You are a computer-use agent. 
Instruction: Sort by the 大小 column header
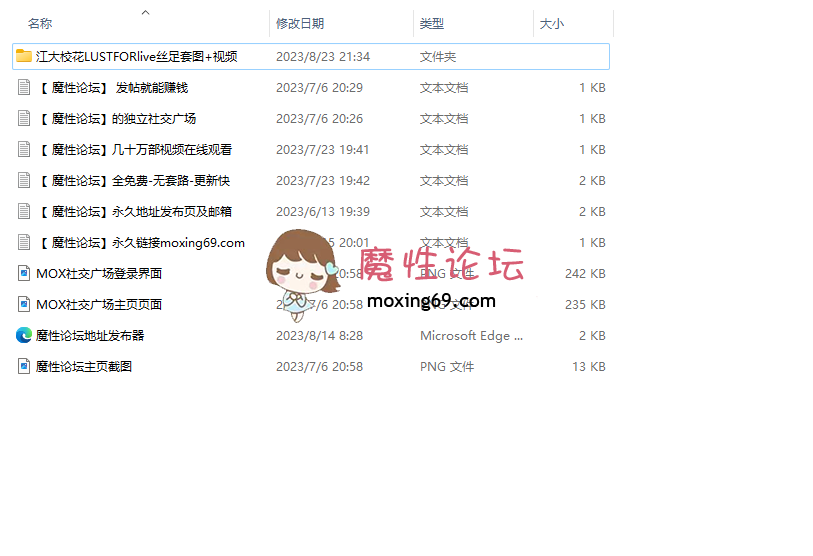click(552, 23)
